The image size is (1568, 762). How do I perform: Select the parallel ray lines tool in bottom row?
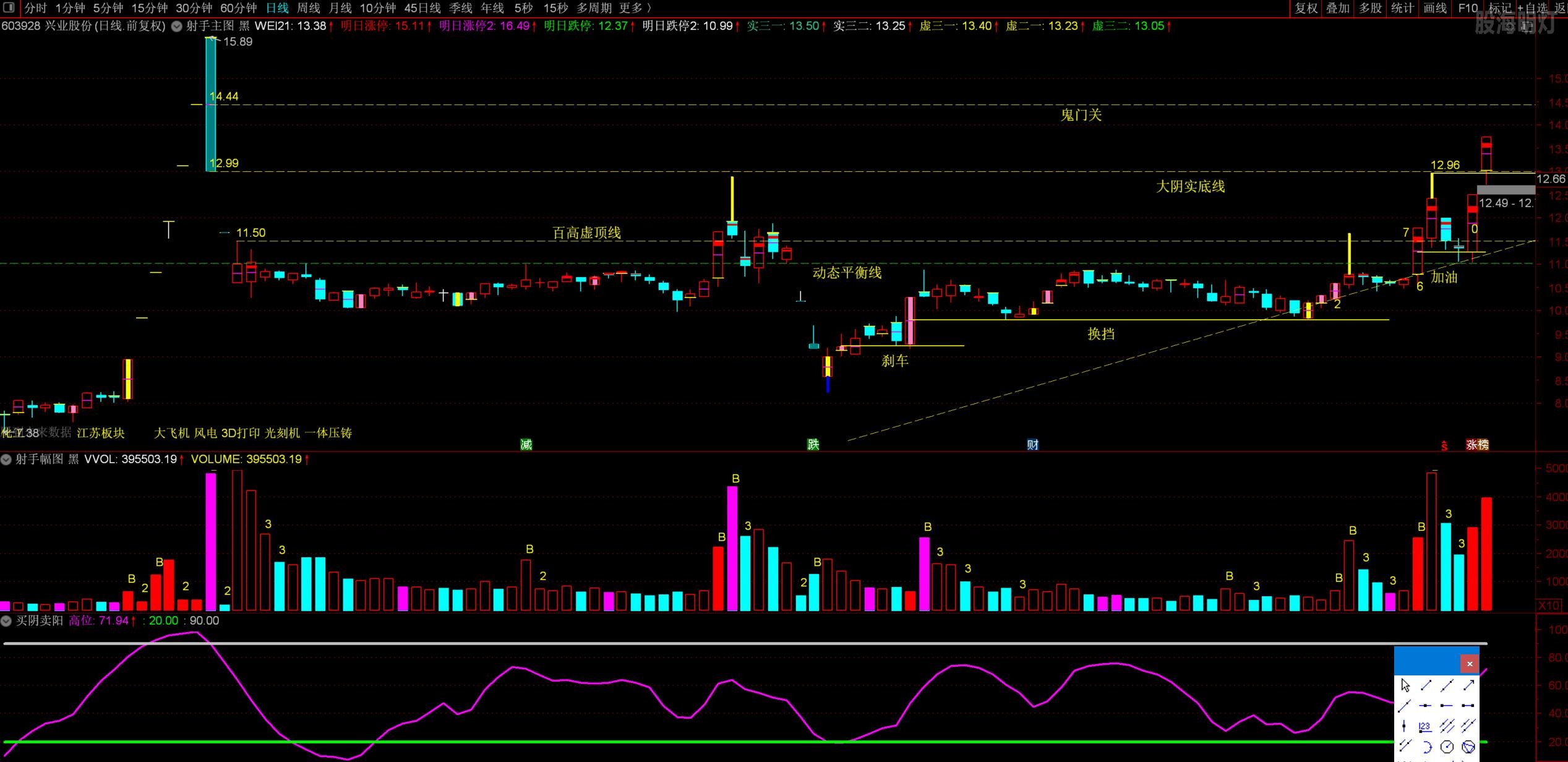coord(1405,747)
